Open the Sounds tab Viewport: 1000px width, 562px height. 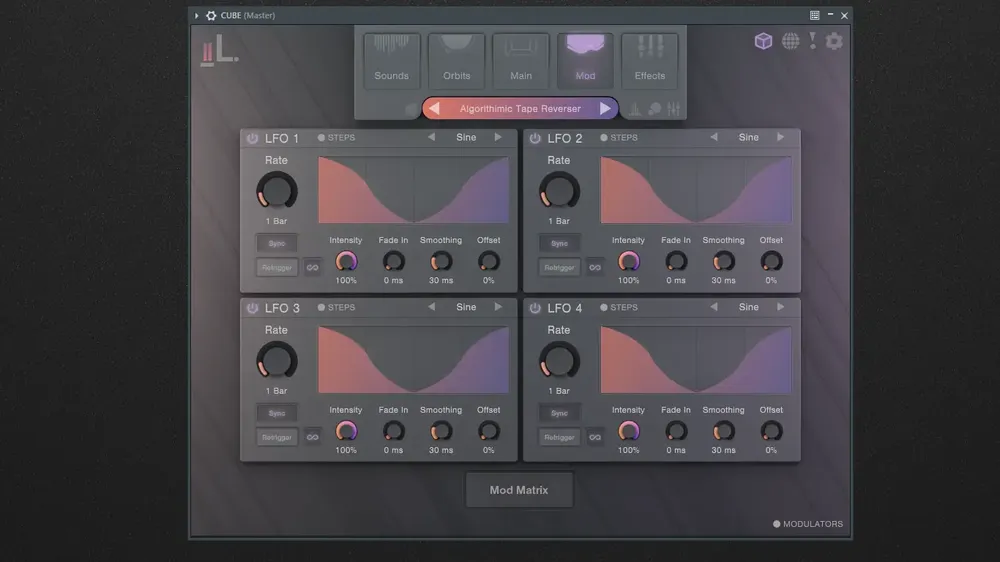pos(392,61)
